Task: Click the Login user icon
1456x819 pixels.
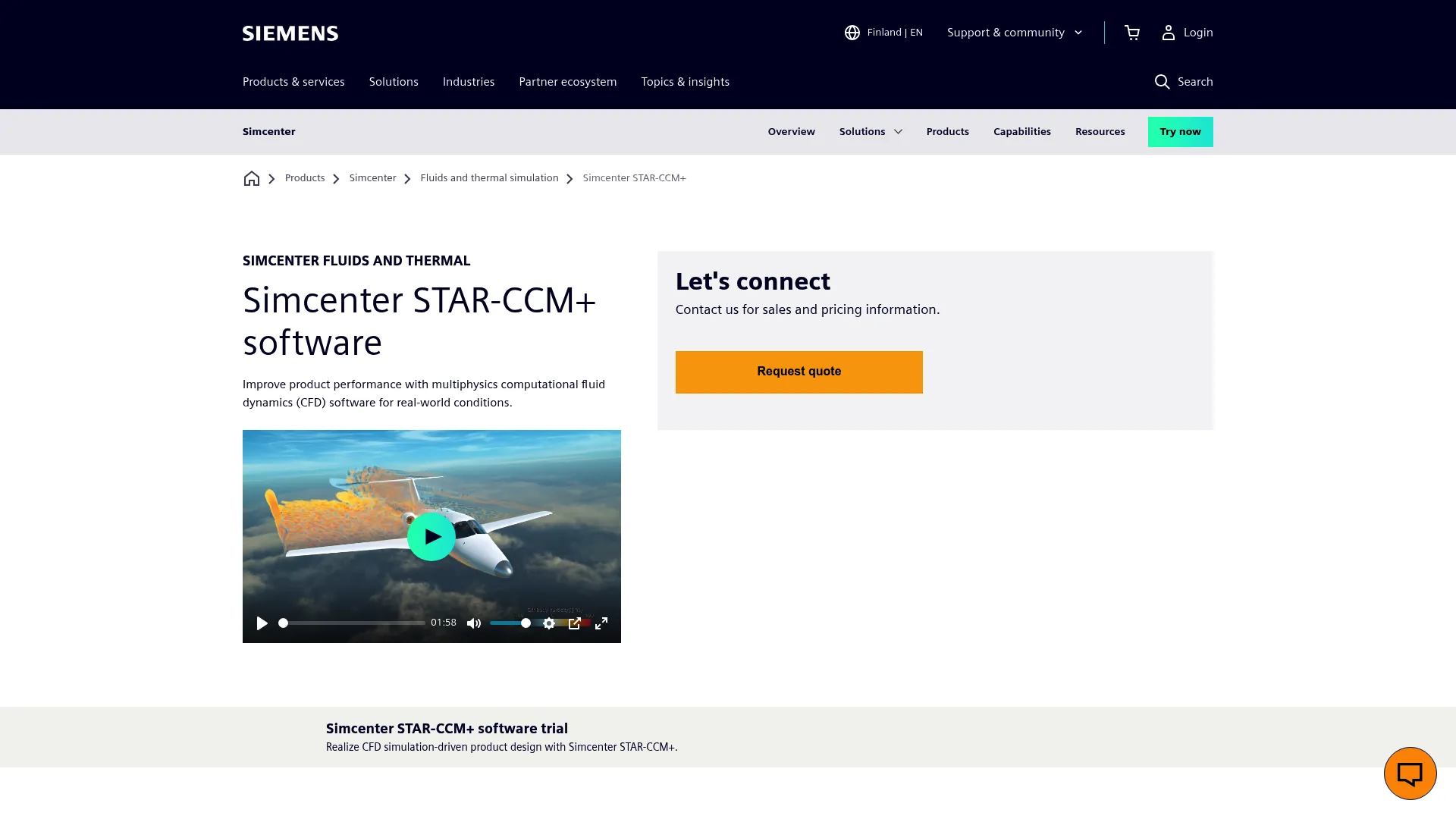Action: coord(1168,33)
